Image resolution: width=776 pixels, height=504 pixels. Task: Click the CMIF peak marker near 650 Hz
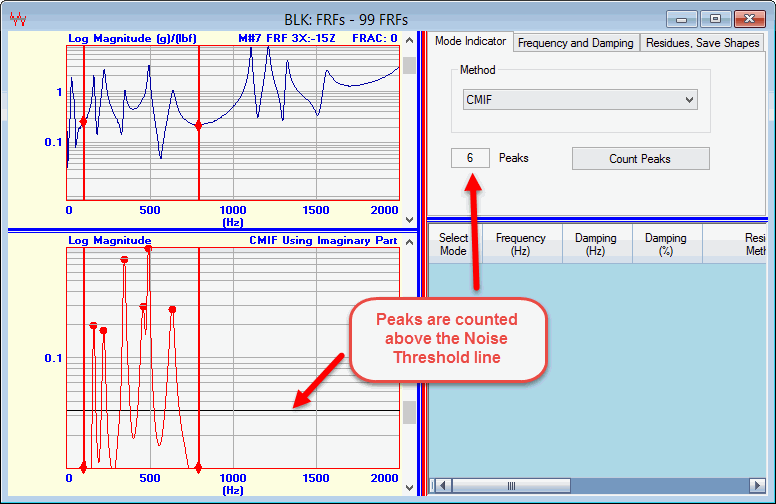coord(172,309)
